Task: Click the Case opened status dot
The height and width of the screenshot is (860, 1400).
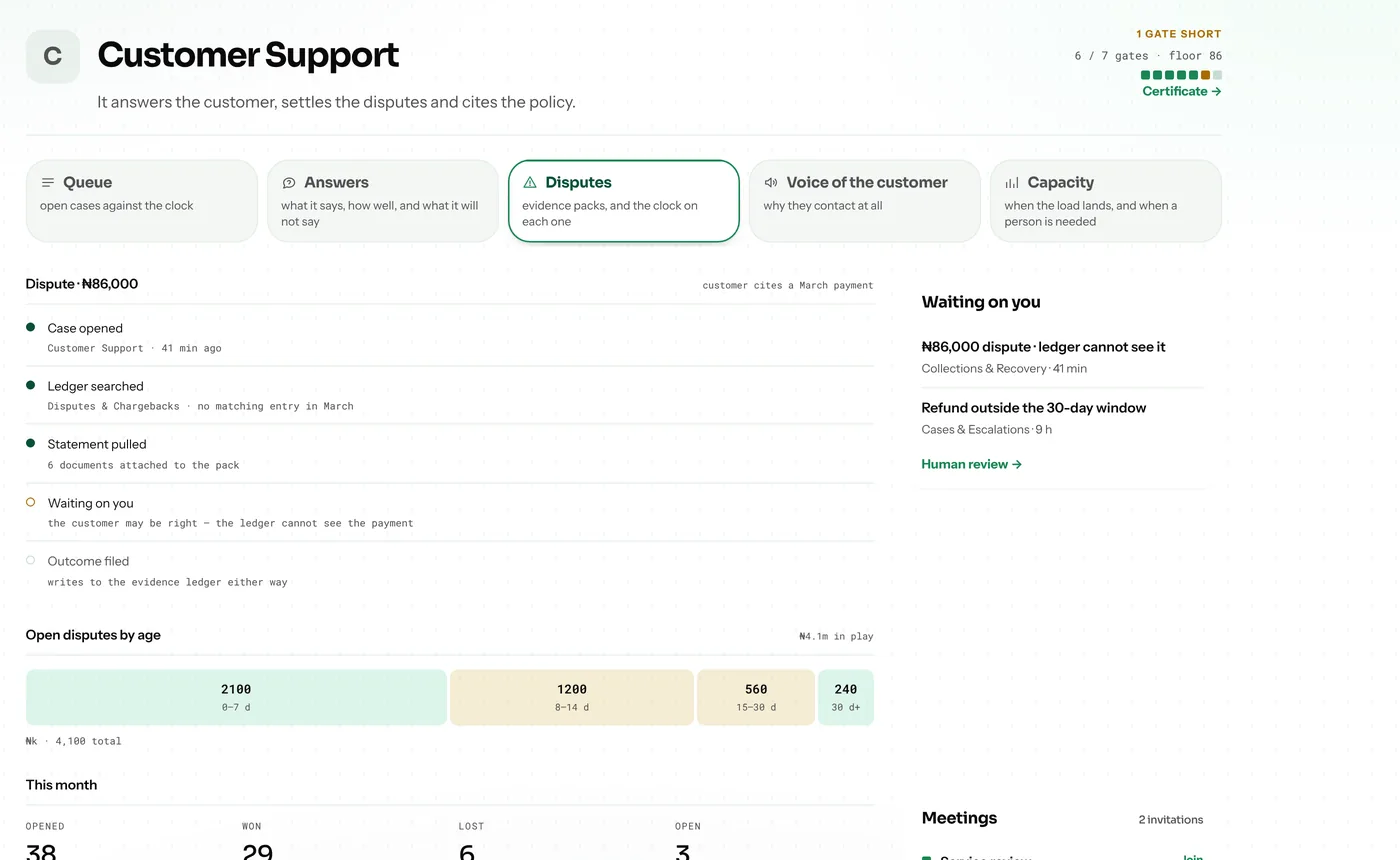Action: pyautogui.click(x=30, y=327)
